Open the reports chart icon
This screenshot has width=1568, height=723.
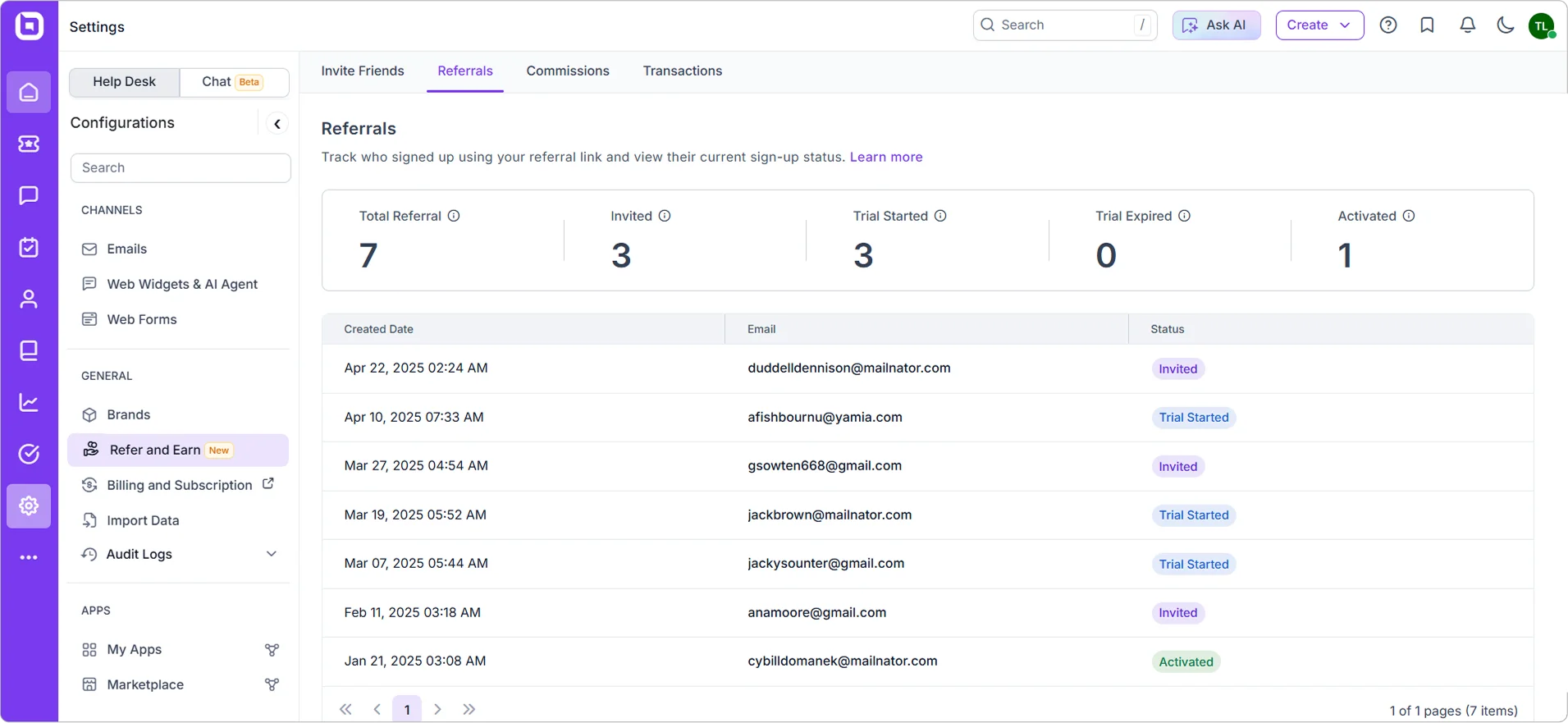click(29, 402)
